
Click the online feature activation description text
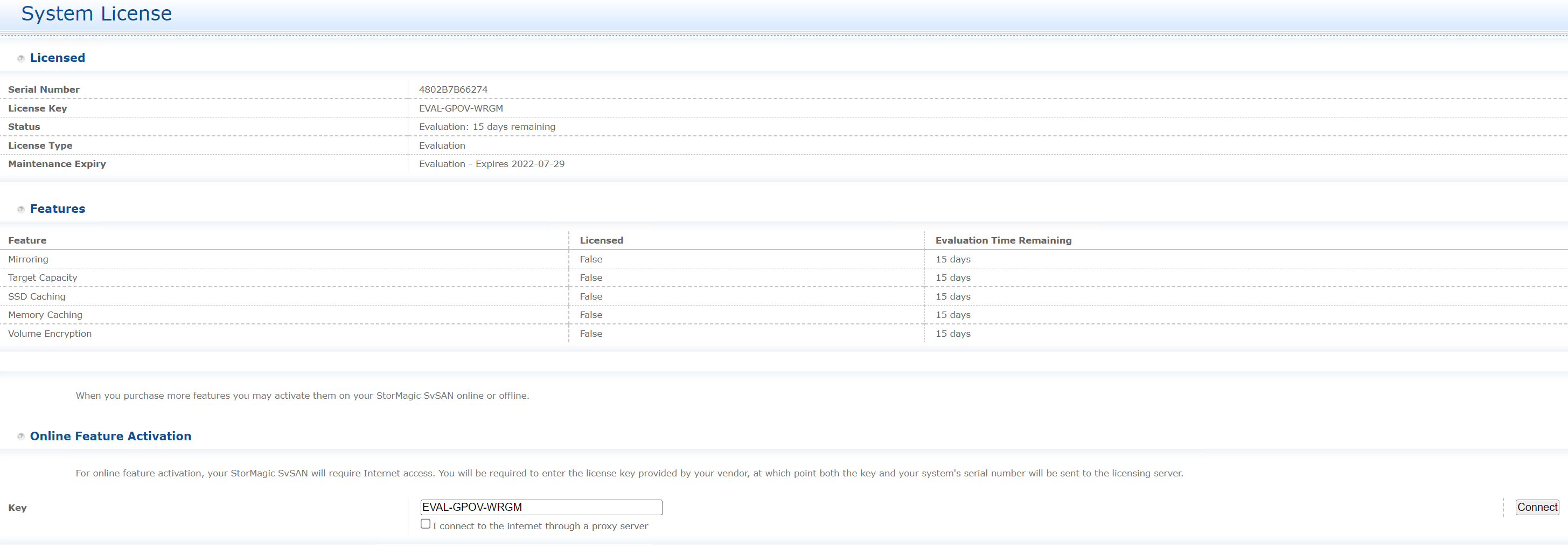pos(629,473)
